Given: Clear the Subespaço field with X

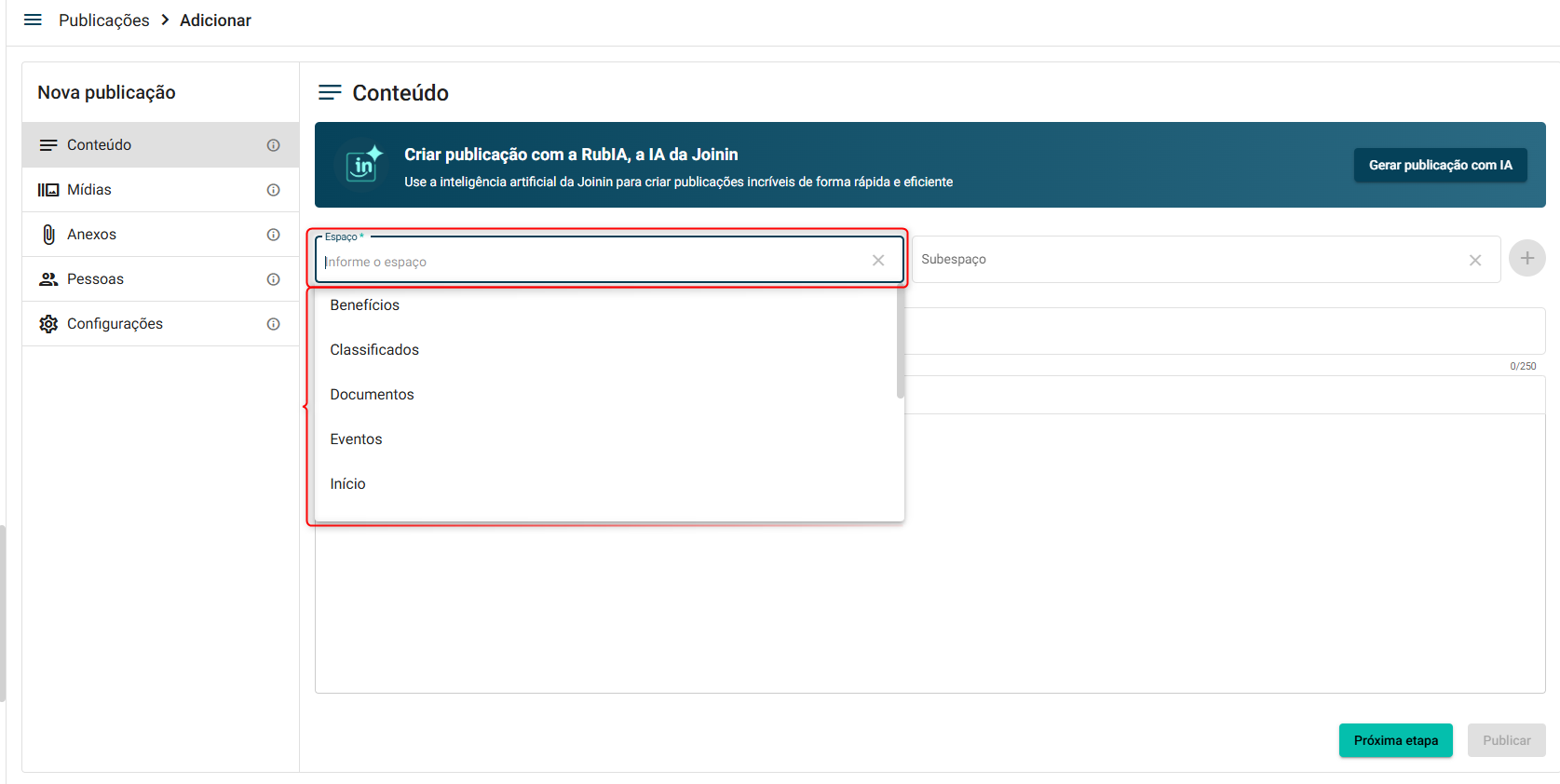Looking at the screenshot, I should (1475, 261).
